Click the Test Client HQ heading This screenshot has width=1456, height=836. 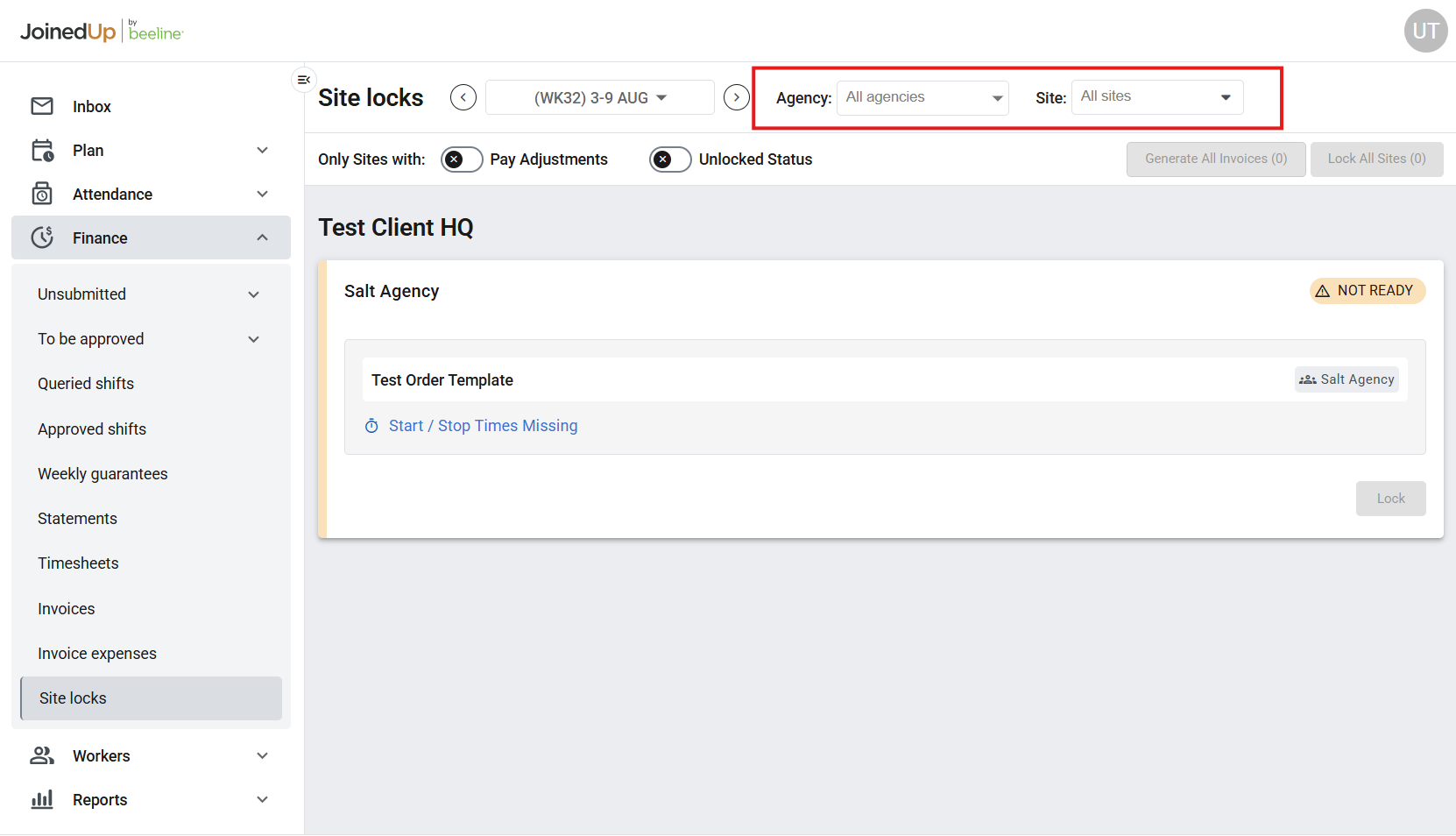(396, 228)
